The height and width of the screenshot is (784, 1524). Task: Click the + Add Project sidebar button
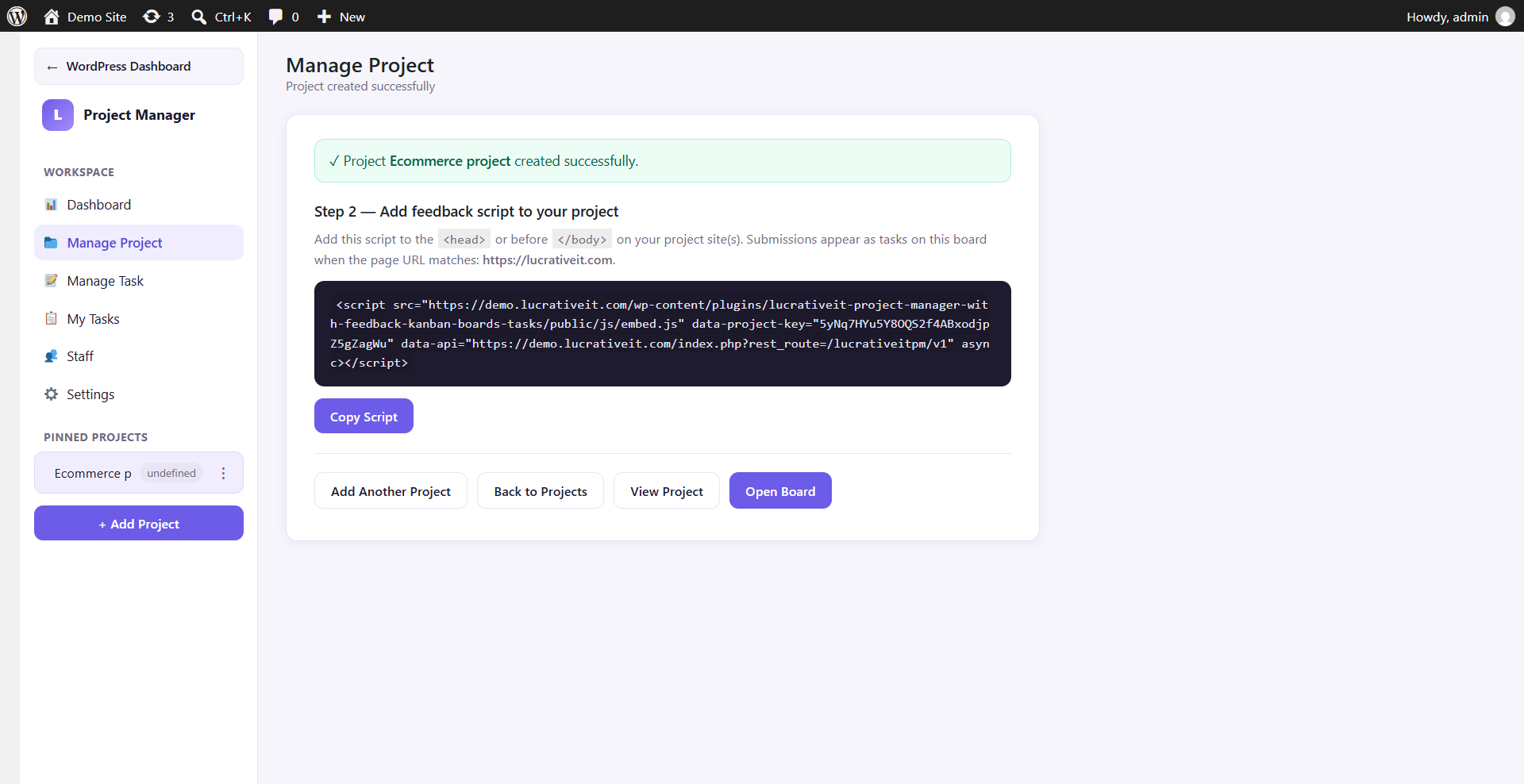[139, 524]
